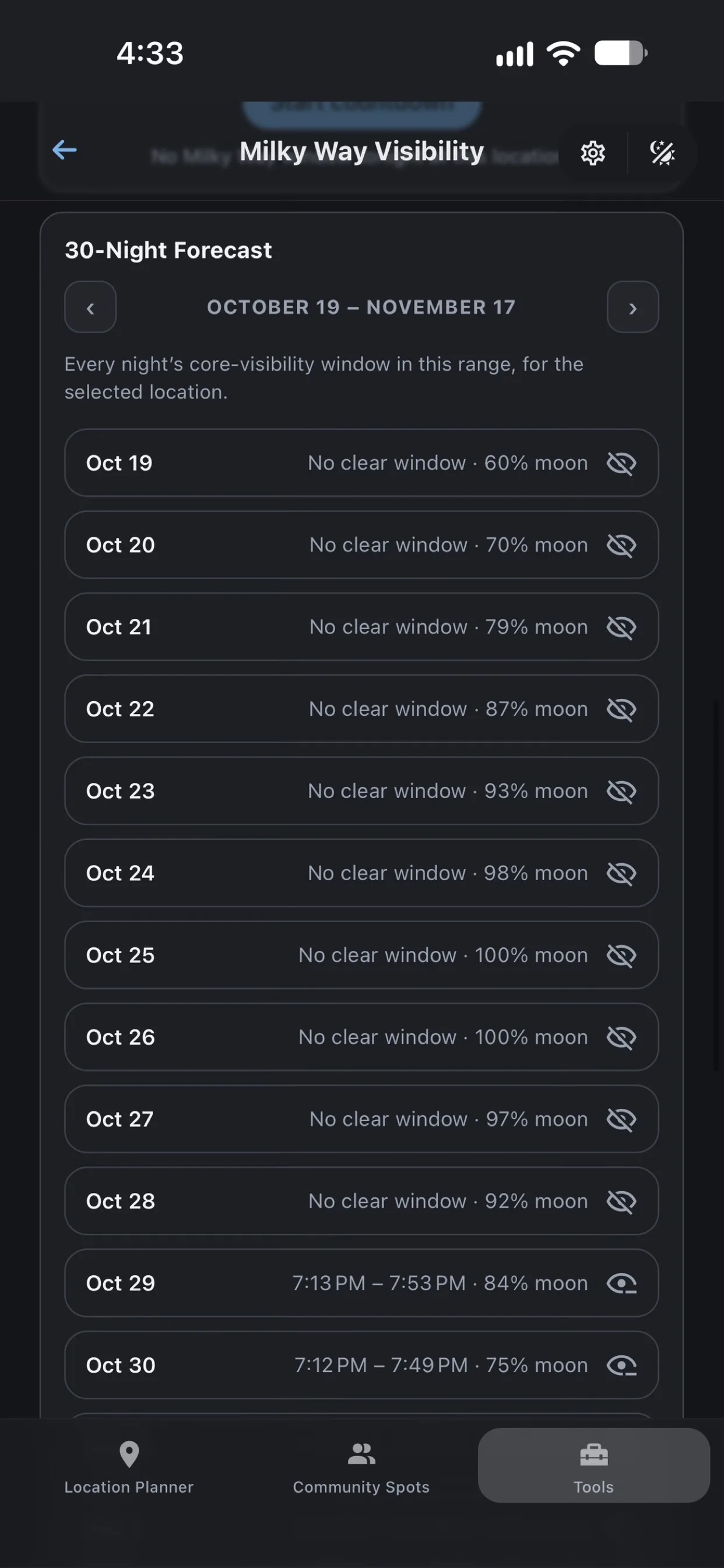Tap the stars-slash icon in header
This screenshot has width=724, height=1568.
663,153
